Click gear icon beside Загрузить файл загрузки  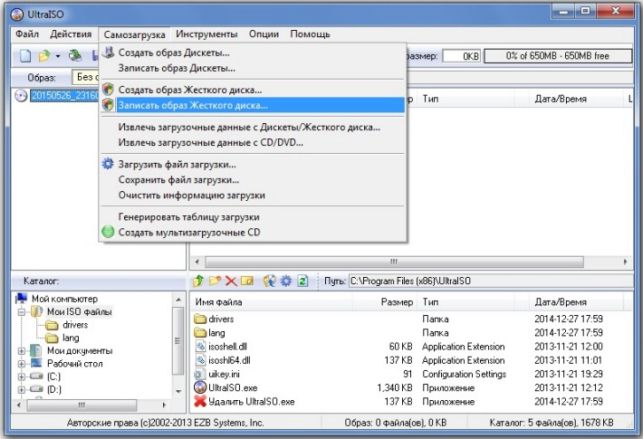coord(108,164)
